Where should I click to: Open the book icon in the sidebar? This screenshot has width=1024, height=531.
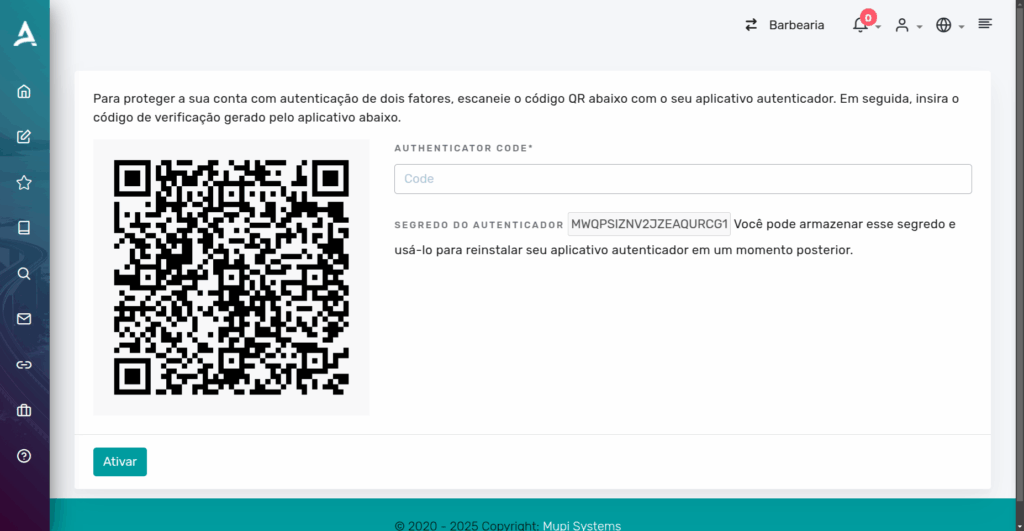click(24, 228)
